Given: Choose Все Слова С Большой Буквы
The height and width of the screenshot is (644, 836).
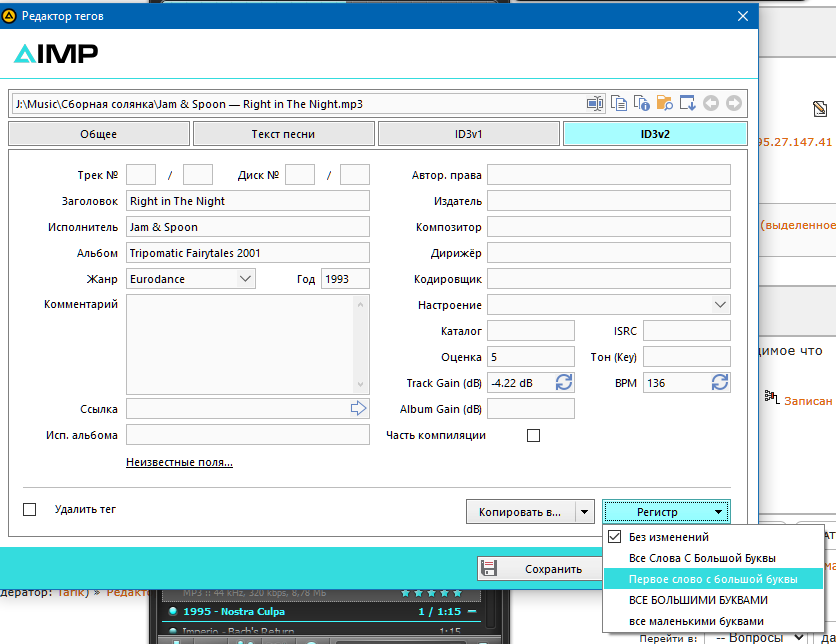Looking at the screenshot, I should click(713, 558).
